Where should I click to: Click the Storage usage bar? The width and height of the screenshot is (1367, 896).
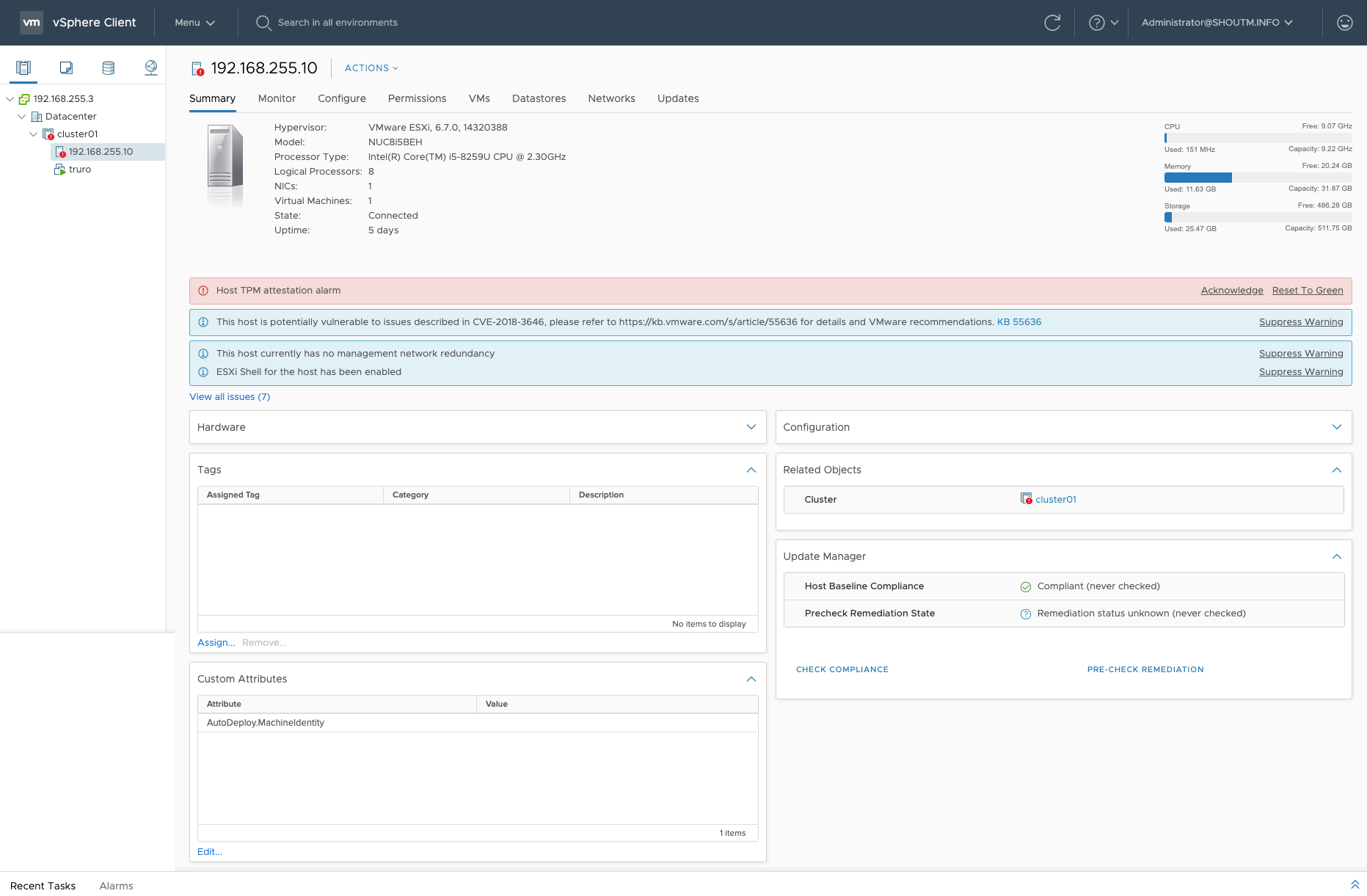1258,217
